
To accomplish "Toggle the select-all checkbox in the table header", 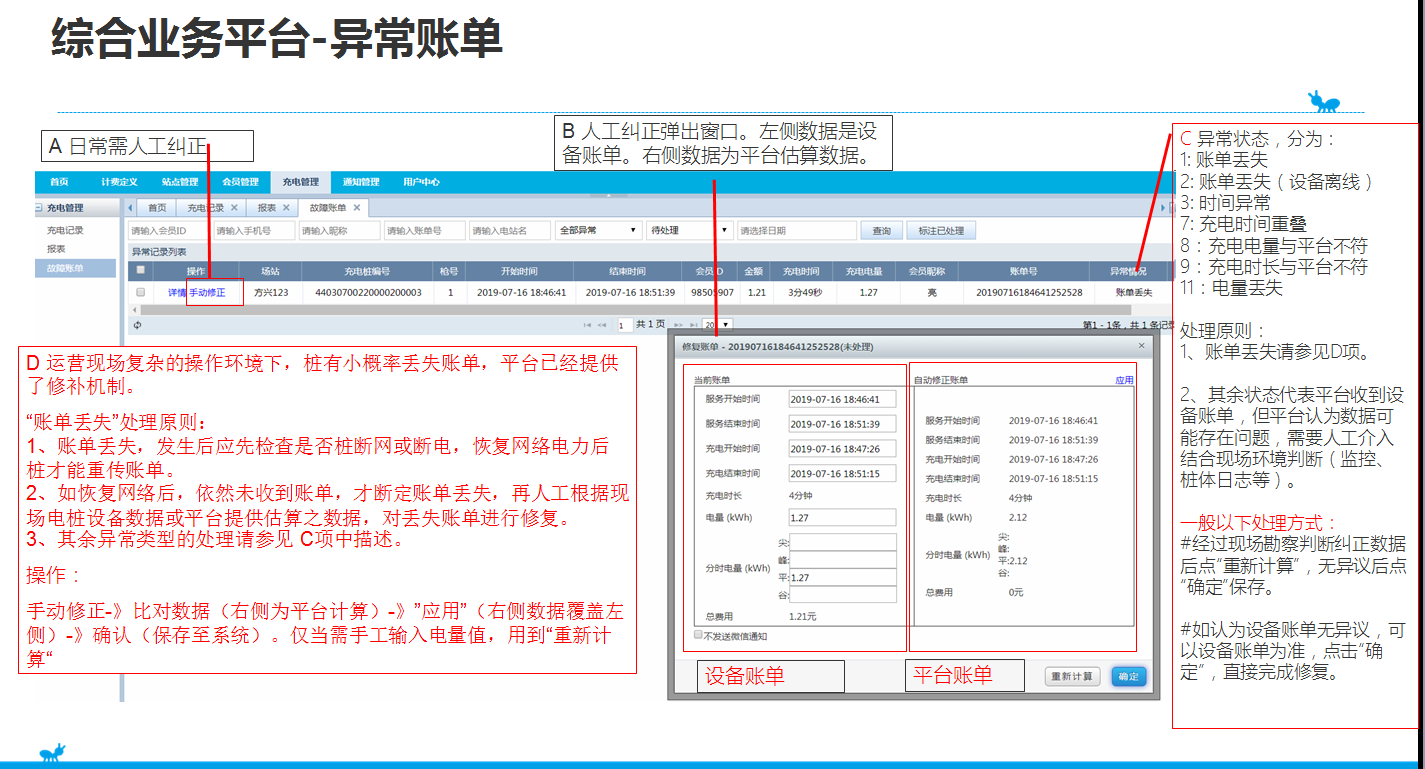I will pyautogui.click(x=141, y=270).
